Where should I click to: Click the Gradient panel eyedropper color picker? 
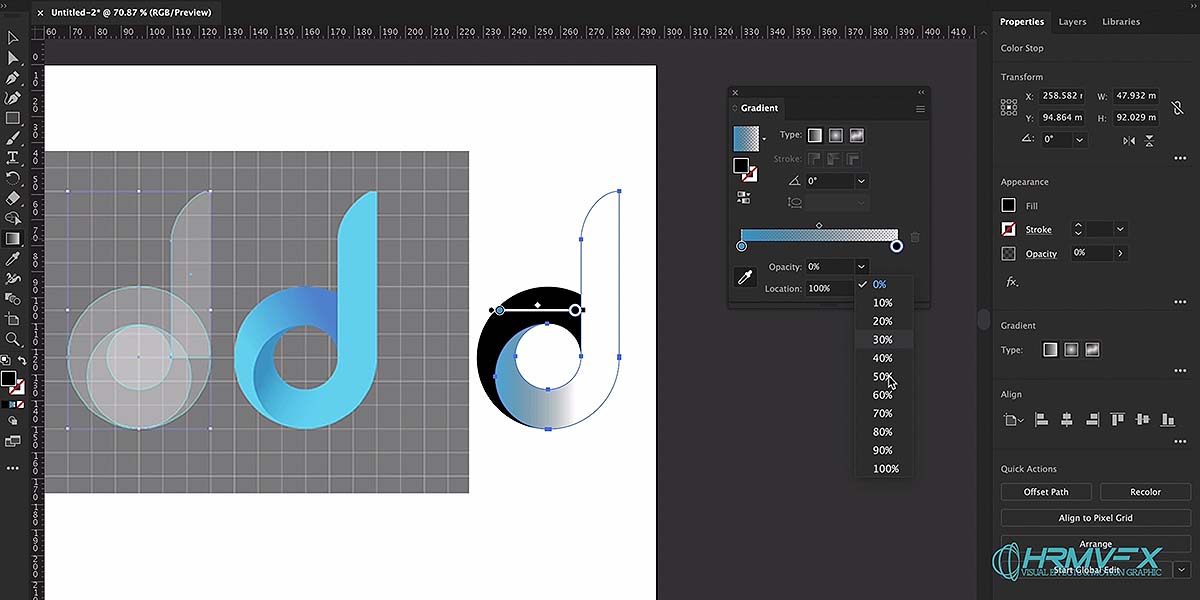pyautogui.click(x=745, y=278)
